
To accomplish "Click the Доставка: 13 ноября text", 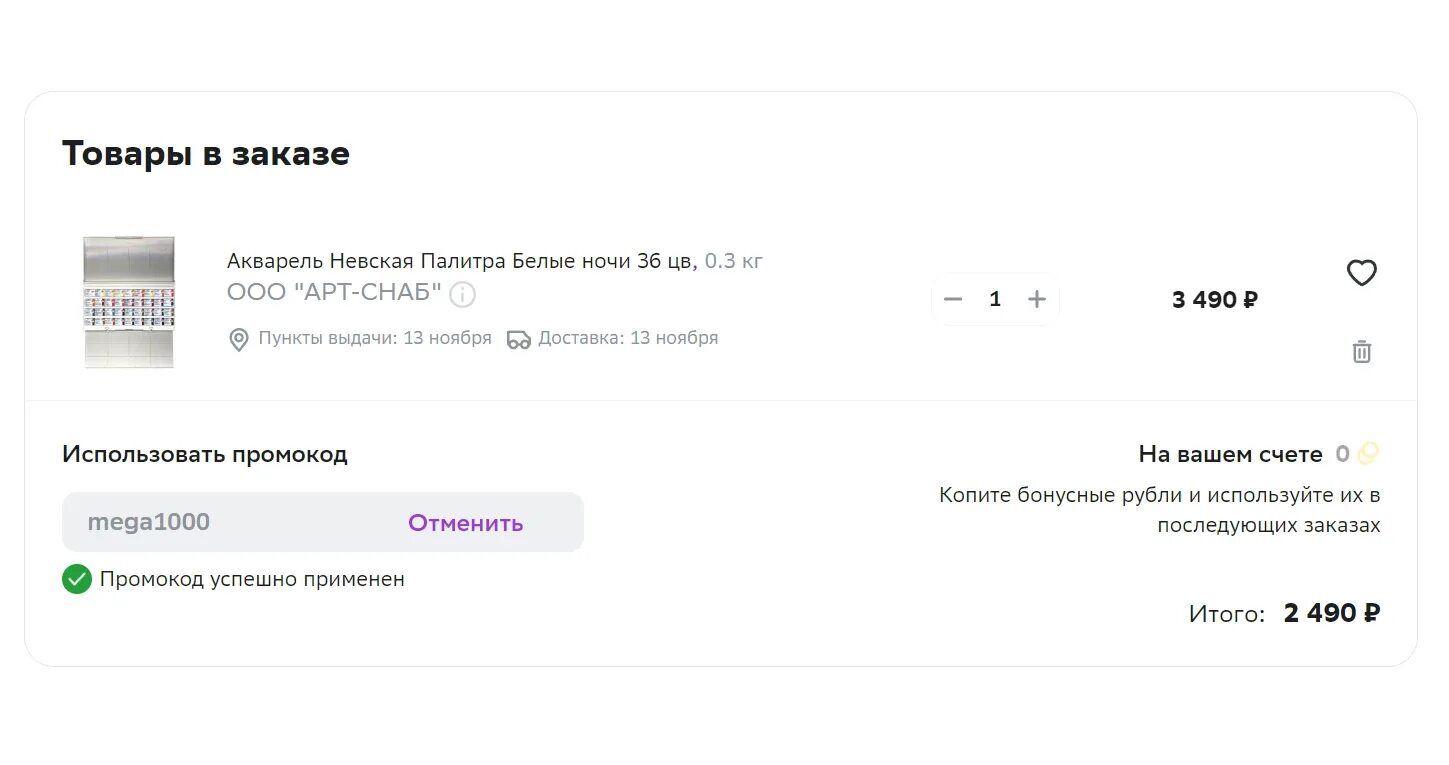I will (628, 338).
